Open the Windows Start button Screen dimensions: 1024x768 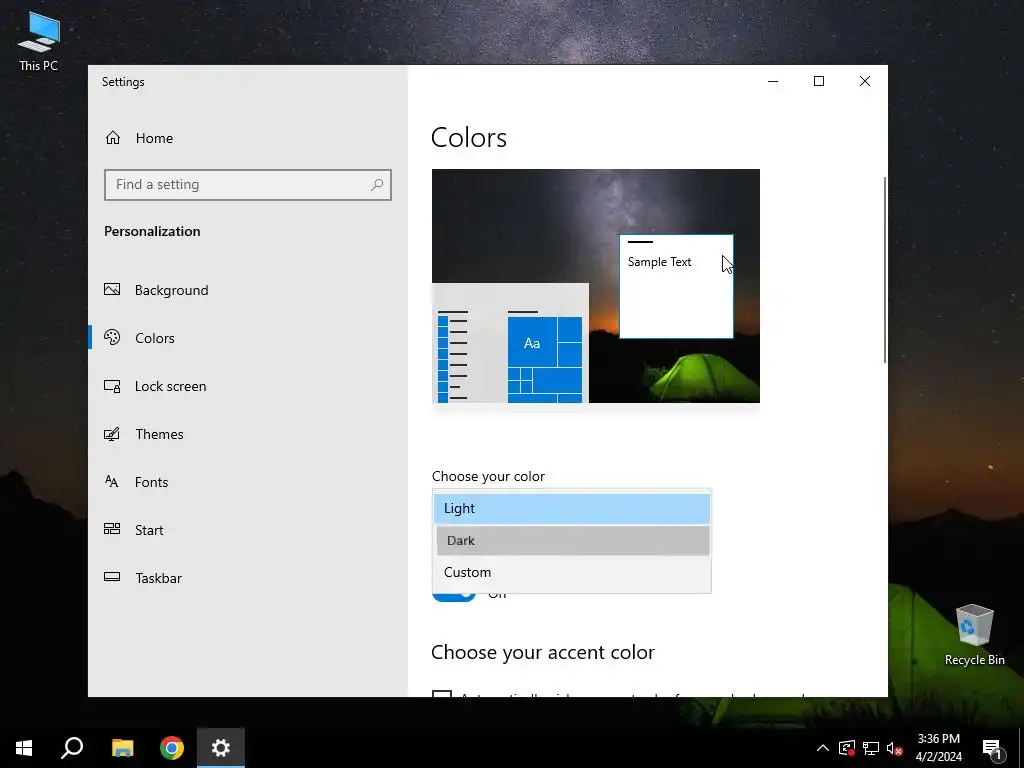coord(24,748)
